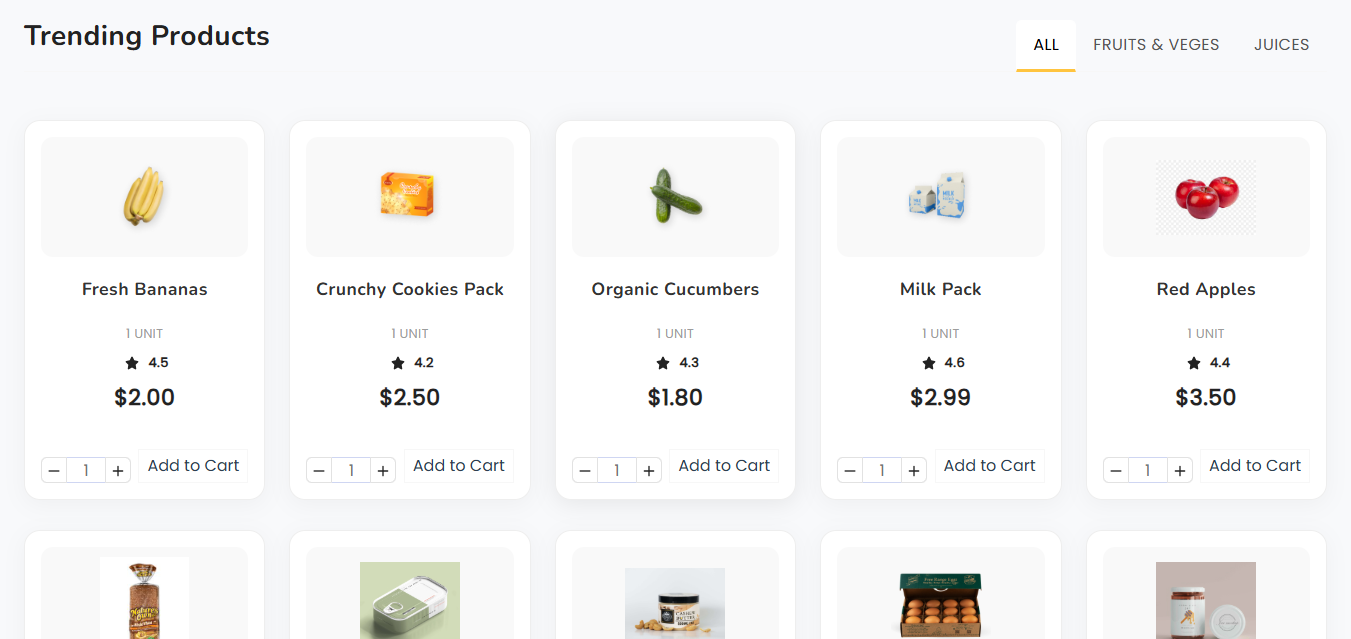View the Fresh Bananas product image
The image size is (1351, 639).
[144, 197]
